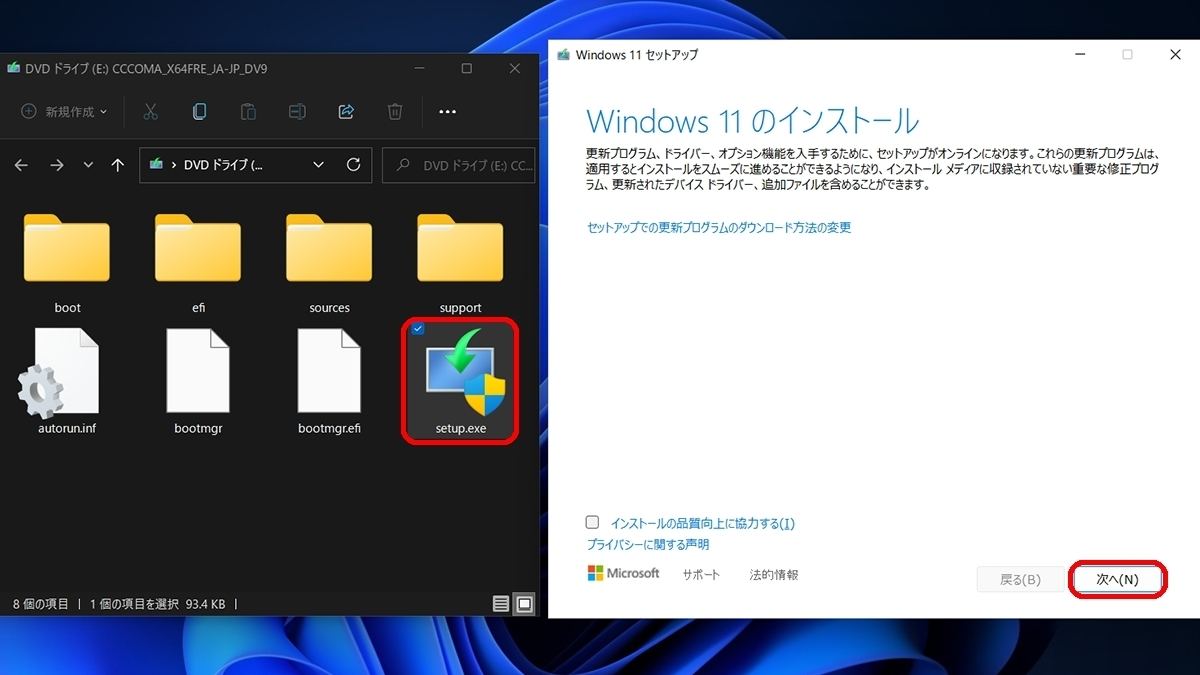
Task: Minimize the Explorer window
Action: coord(421,69)
